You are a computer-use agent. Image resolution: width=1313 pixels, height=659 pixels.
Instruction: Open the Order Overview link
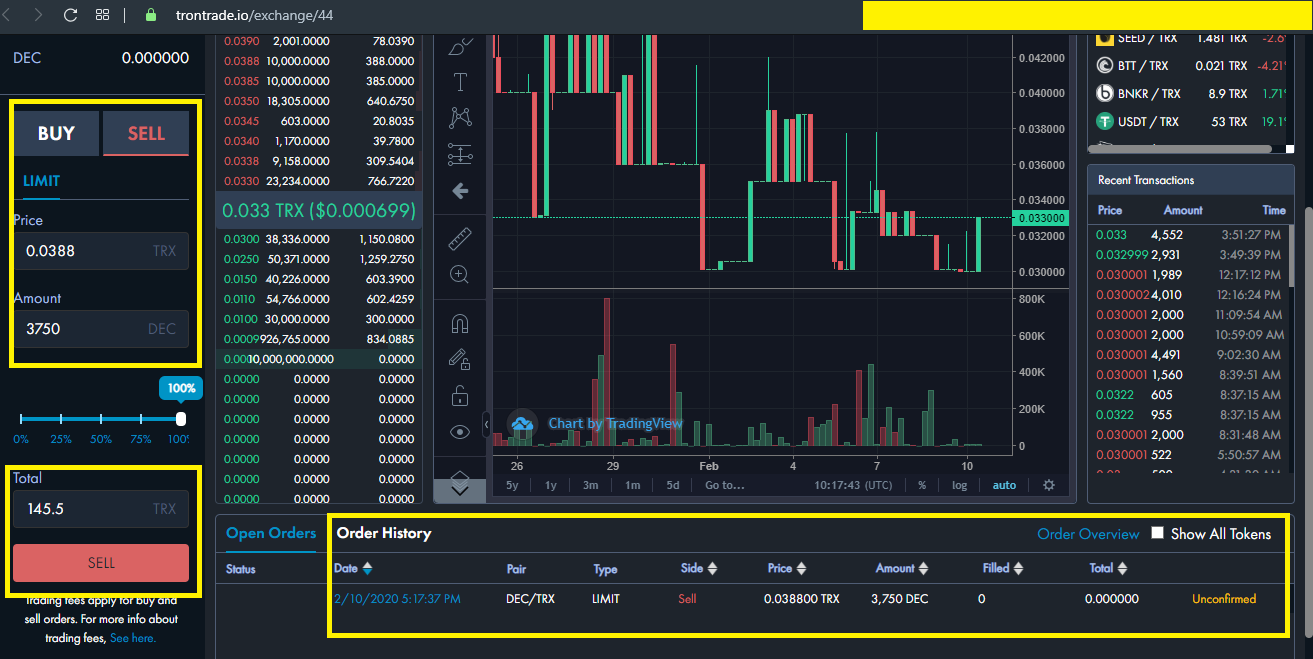[x=1088, y=534]
